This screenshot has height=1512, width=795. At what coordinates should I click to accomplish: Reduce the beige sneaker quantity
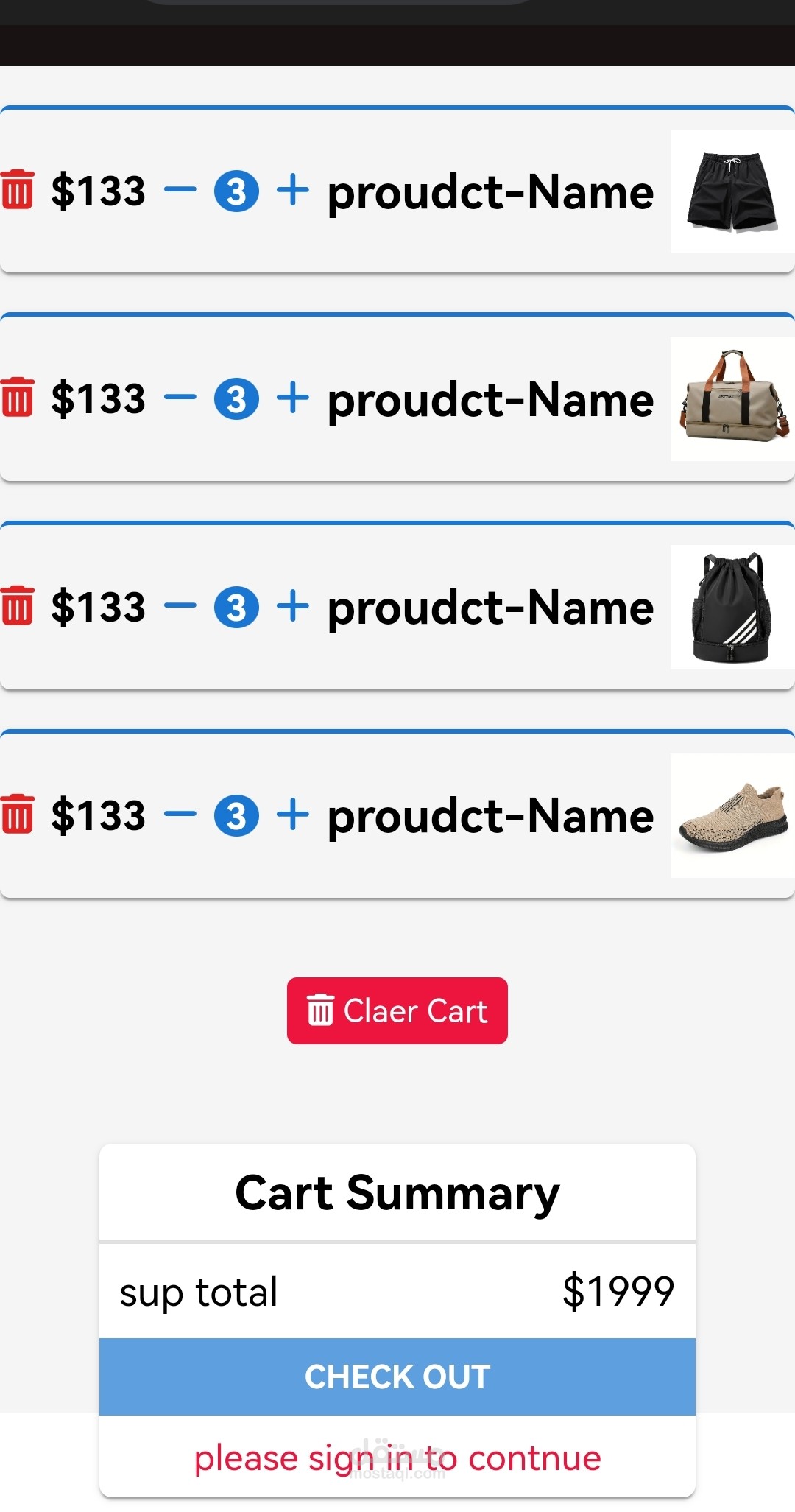(x=180, y=815)
